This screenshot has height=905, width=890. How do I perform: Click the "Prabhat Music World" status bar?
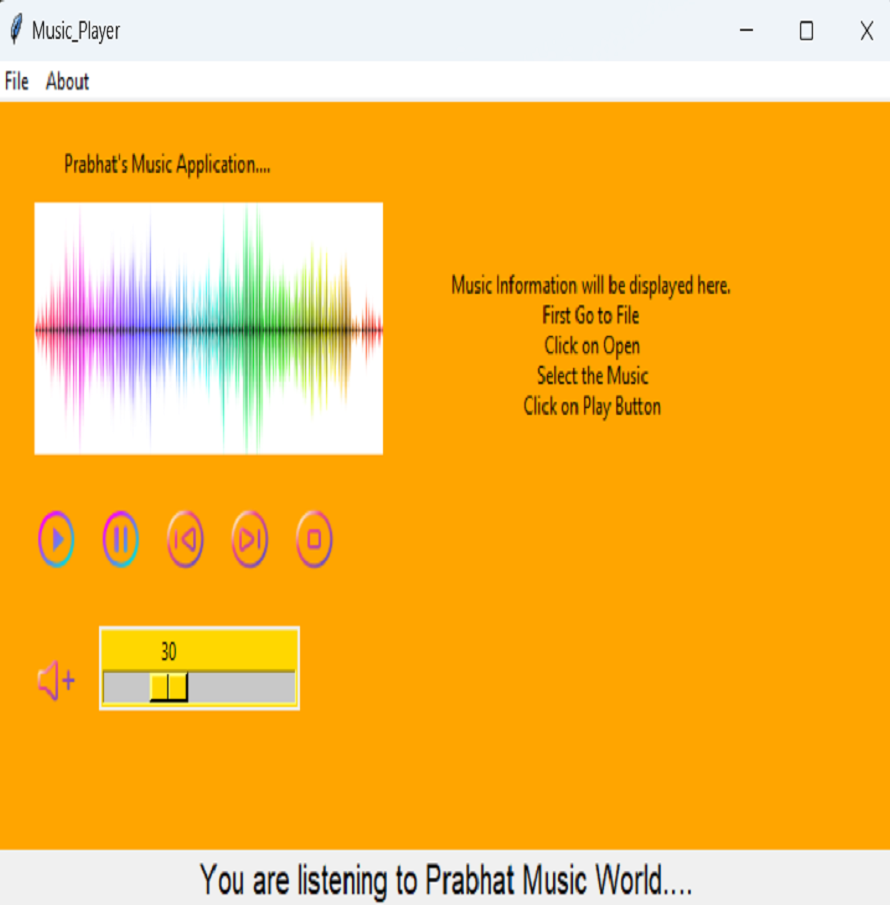[x=445, y=880]
